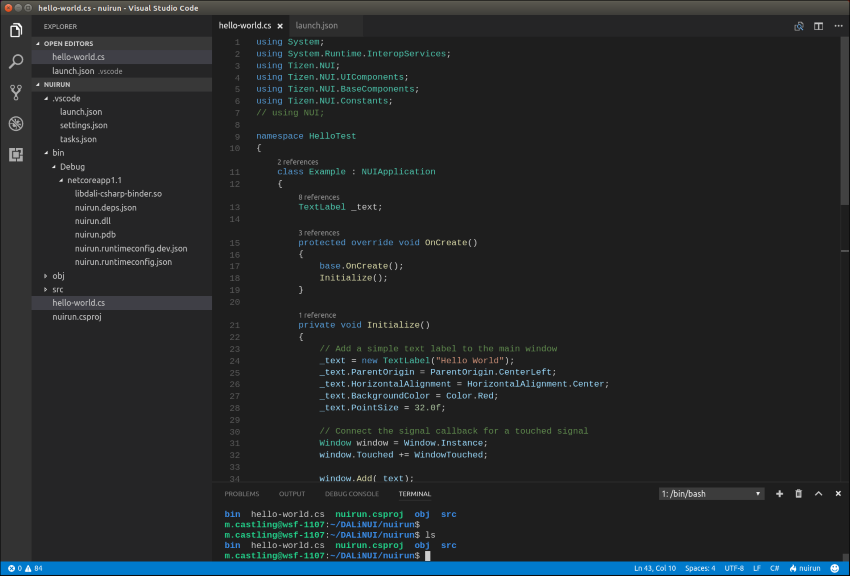Open the editor's more actions menu
This screenshot has height=576, width=850.
[x=838, y=26]
